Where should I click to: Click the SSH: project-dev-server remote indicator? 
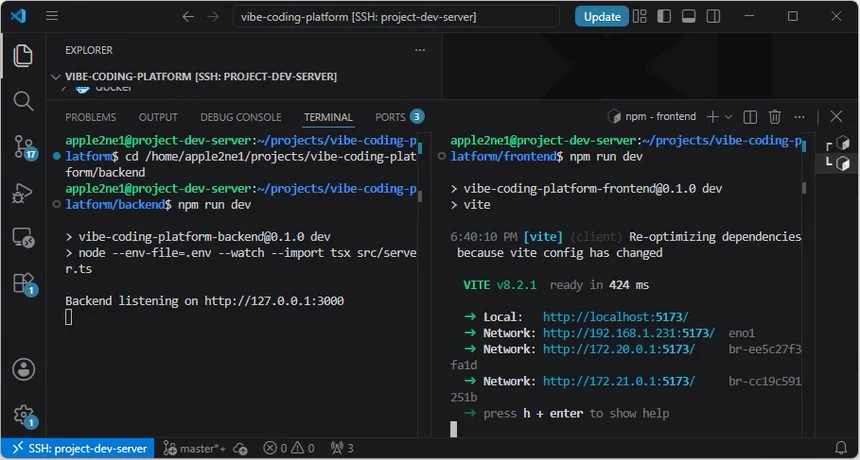click(x=78, y=448)
